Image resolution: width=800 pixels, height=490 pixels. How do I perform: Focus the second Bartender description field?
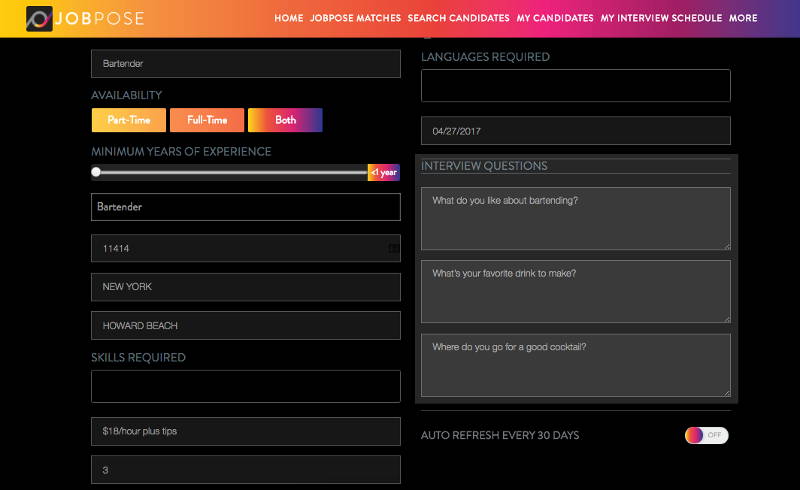coord(246,207)
